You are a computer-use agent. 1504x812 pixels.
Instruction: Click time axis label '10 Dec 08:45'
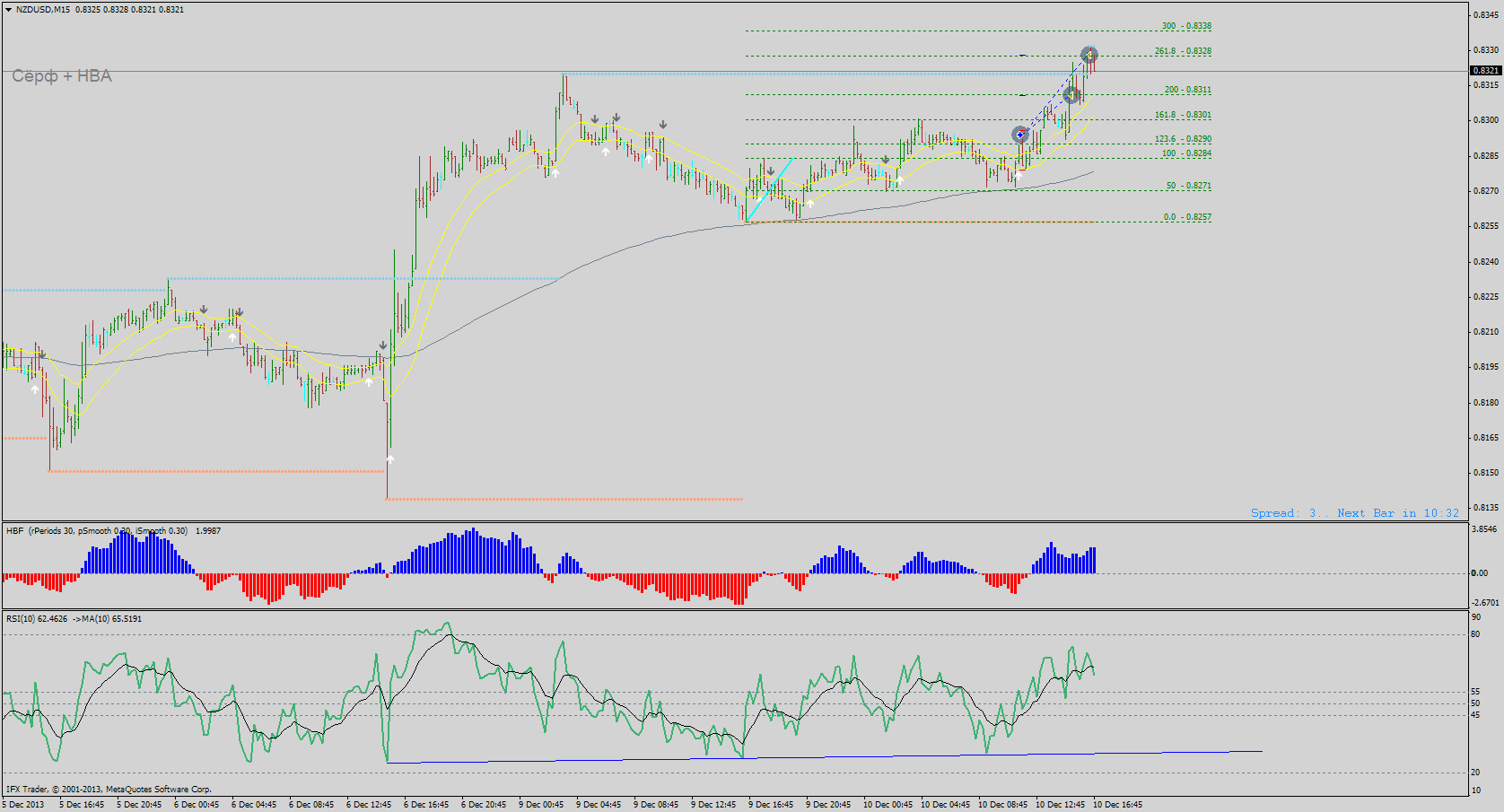(1002, 805)
